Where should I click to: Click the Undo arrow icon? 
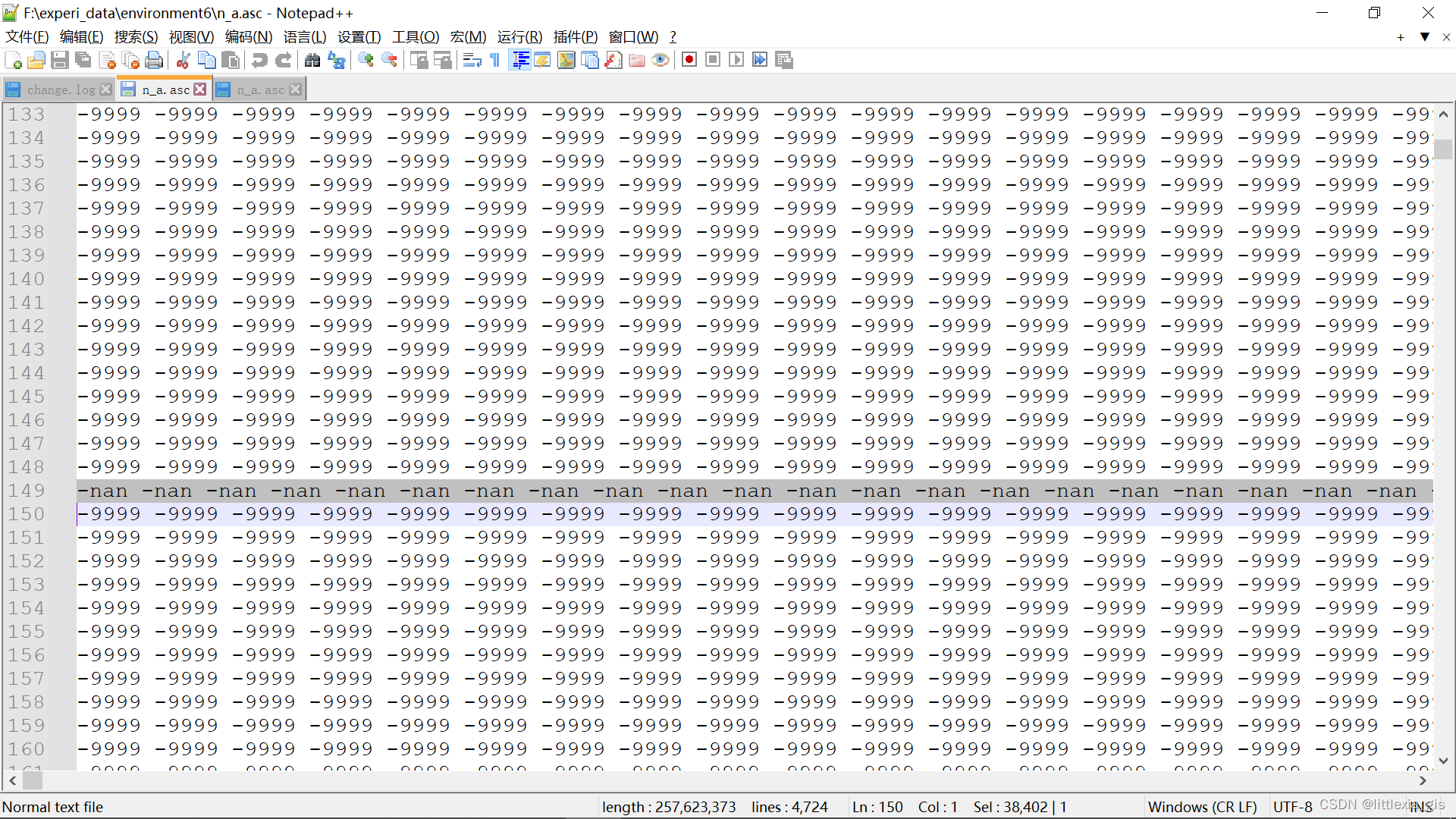coord(259,60)
